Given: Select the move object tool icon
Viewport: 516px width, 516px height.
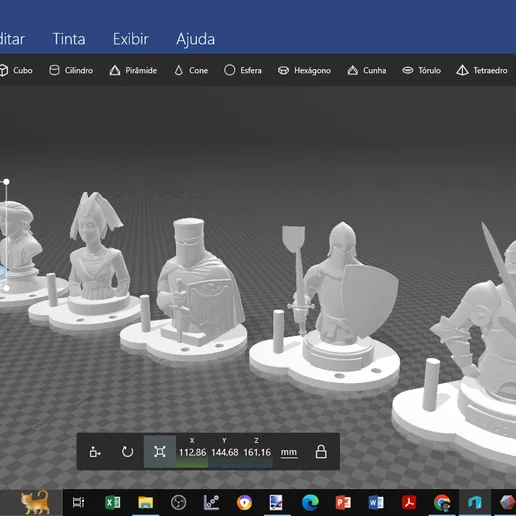Looking at the screenshot, I should click(x=95, y=452).
